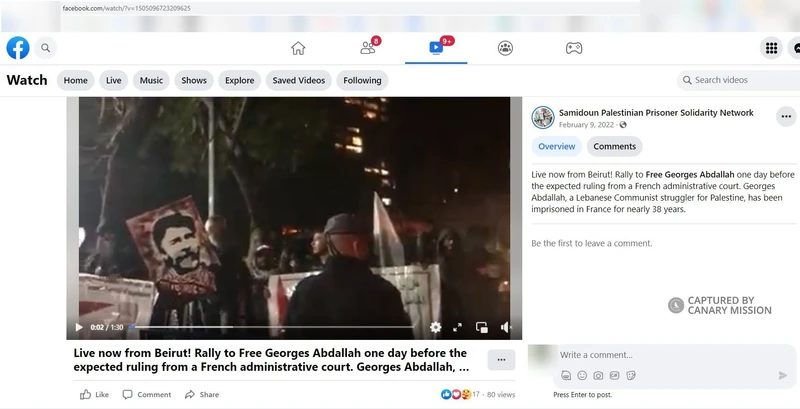Toggle picture-in-picture mini player
This screenshot has height=409, width=800.
coord(482,327)
